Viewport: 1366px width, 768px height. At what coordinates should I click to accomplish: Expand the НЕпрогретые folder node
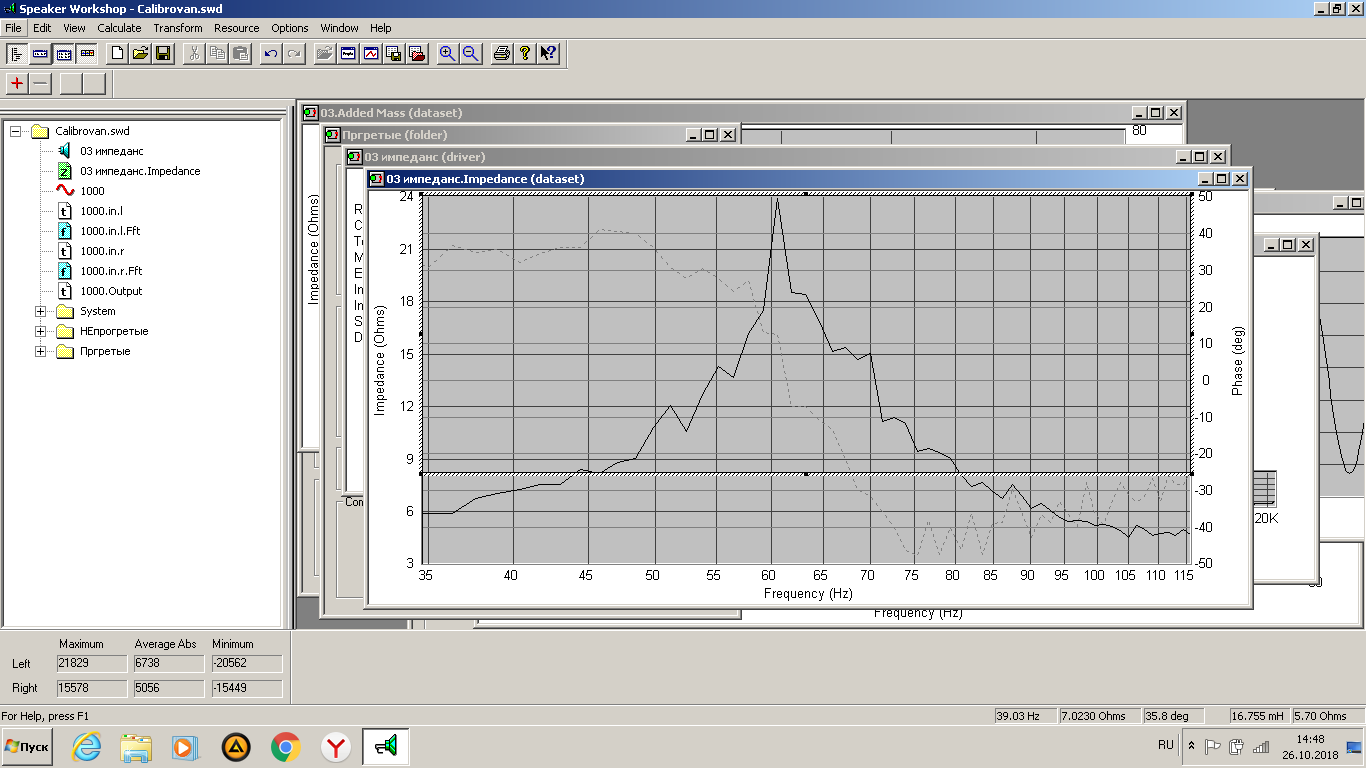(x=41, y=331)
